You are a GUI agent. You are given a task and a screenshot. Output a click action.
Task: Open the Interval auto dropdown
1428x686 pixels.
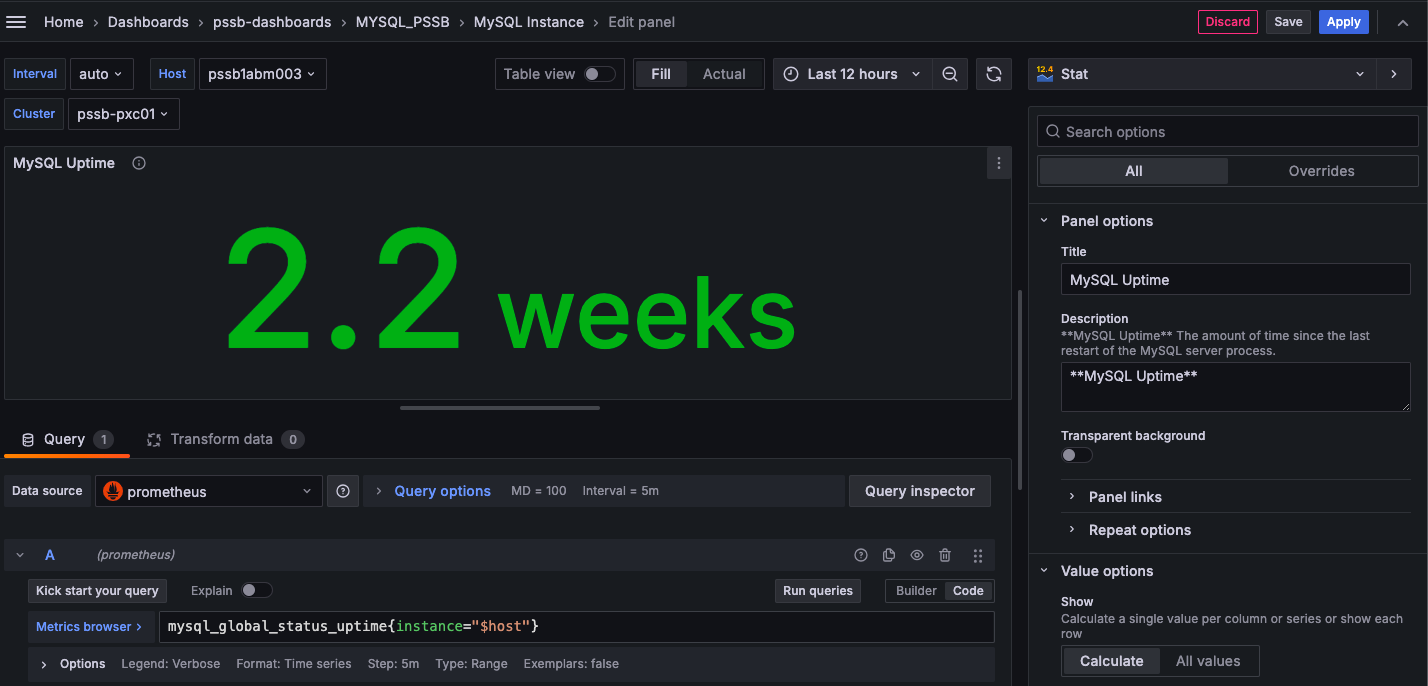point(101,74)
